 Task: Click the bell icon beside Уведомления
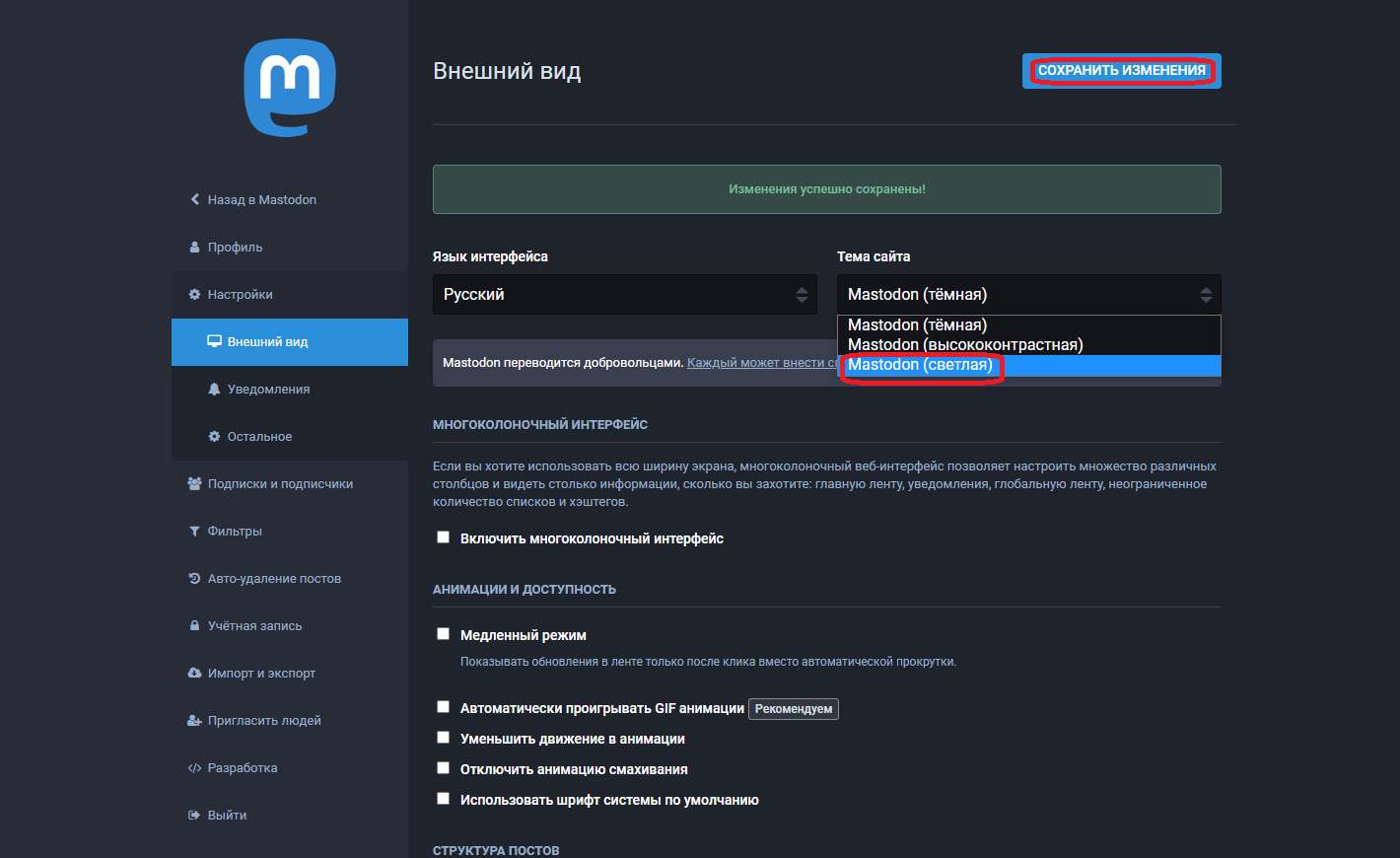214,390
